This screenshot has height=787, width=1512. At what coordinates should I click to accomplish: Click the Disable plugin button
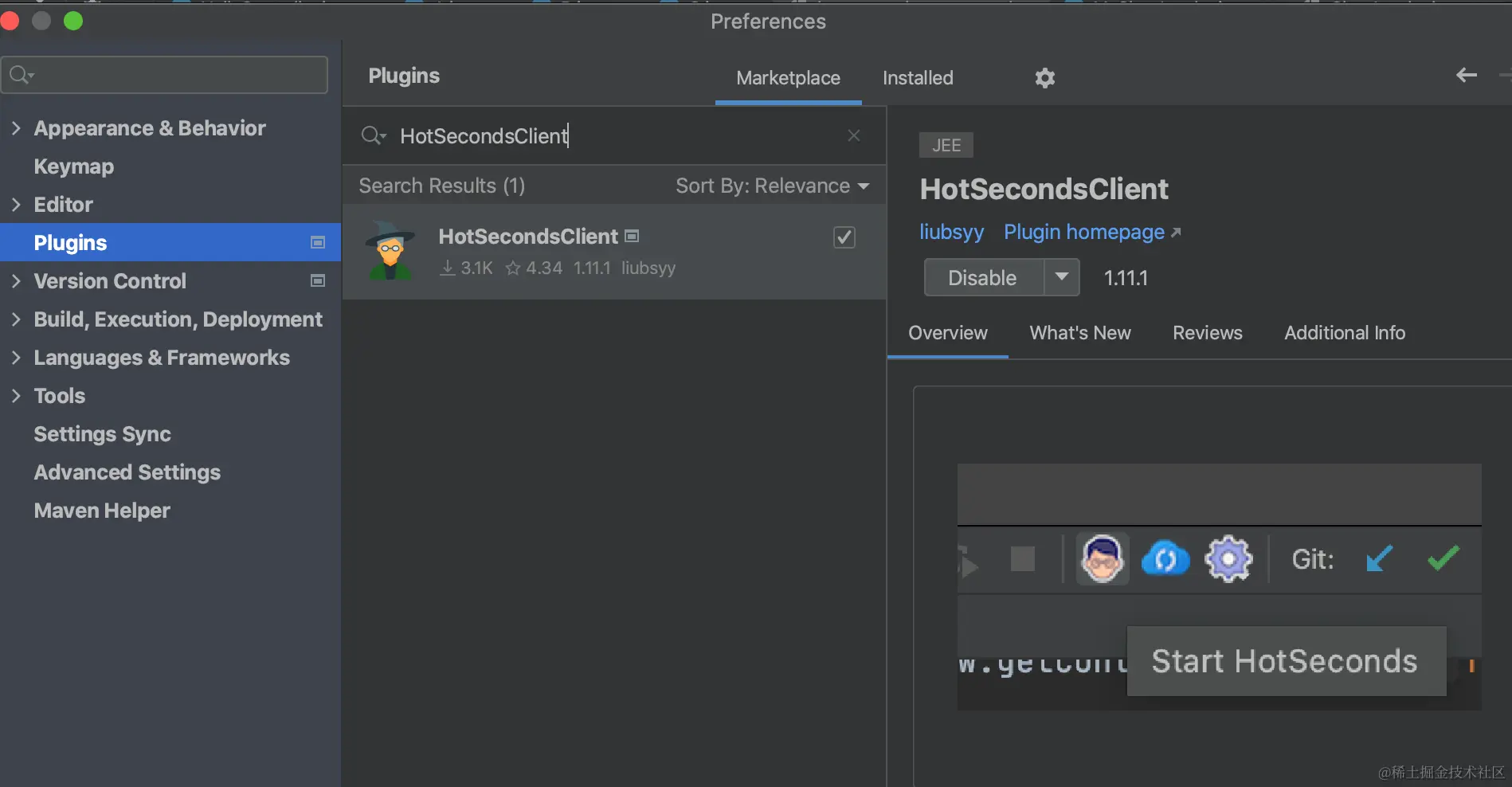tap(982, 278)
